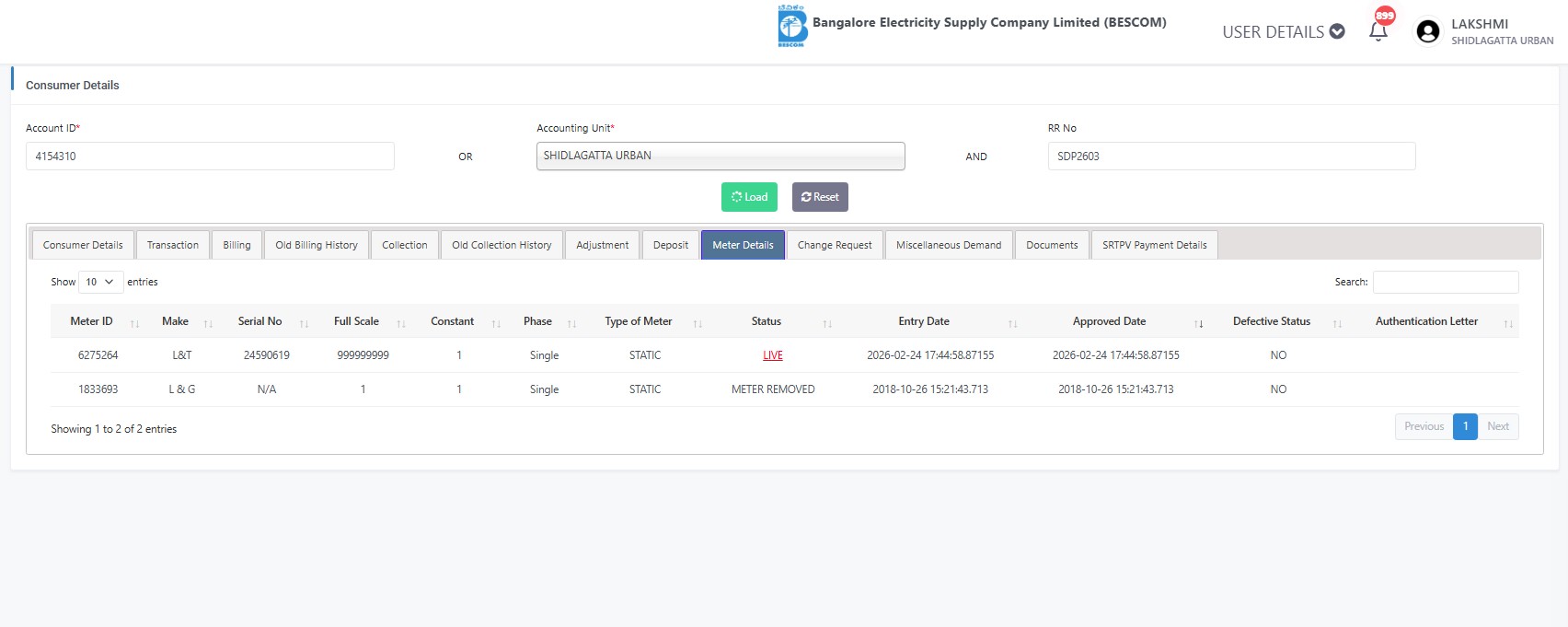The height and width of the screenshot is (627, 1568).
Task: Sort table by Meter ID column arrows
Action: point(135,323)
